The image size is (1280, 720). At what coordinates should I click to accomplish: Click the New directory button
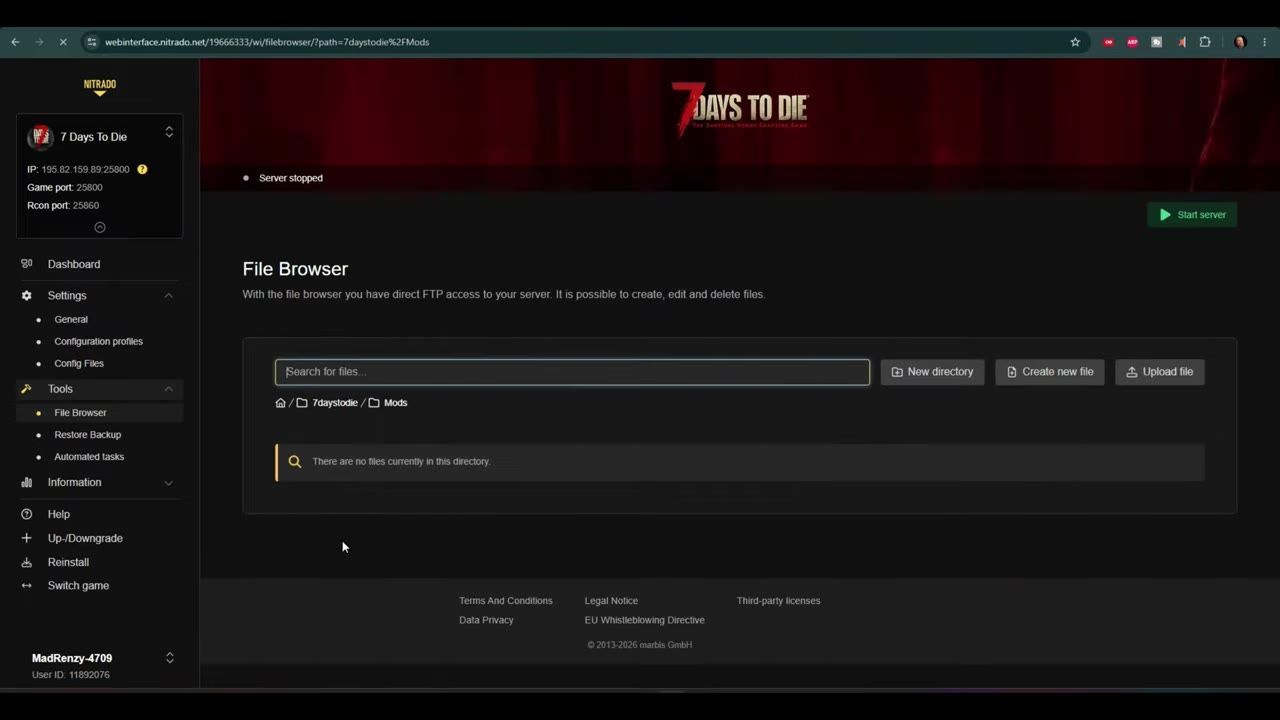(932, 372)
